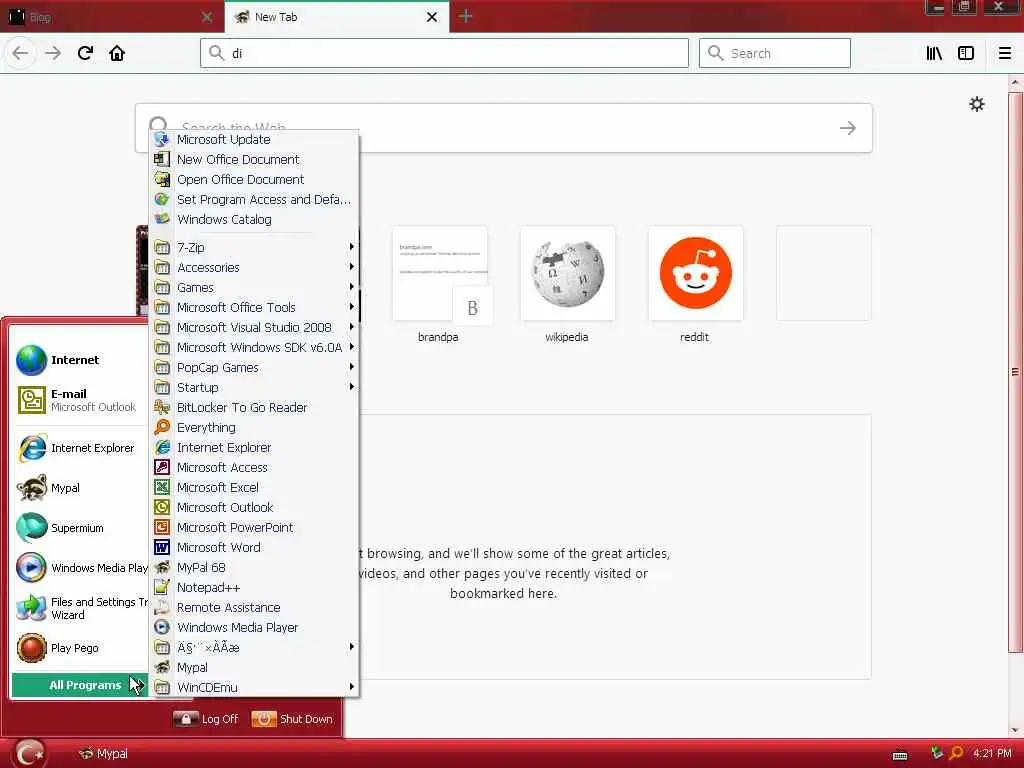1024x768 pixels.
Task: Expand the PopCap Games folder
Action: (x=255, y=367)
